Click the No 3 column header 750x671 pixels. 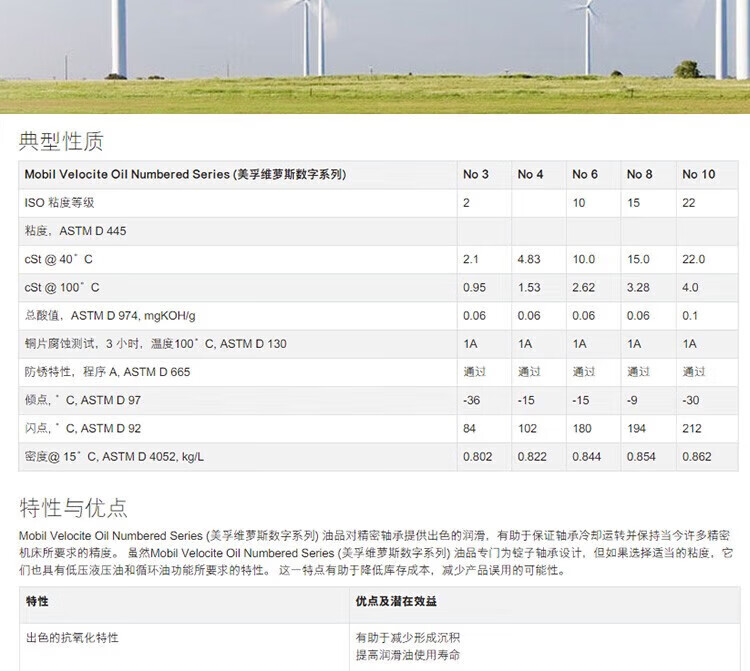click(x=476, y=174)
